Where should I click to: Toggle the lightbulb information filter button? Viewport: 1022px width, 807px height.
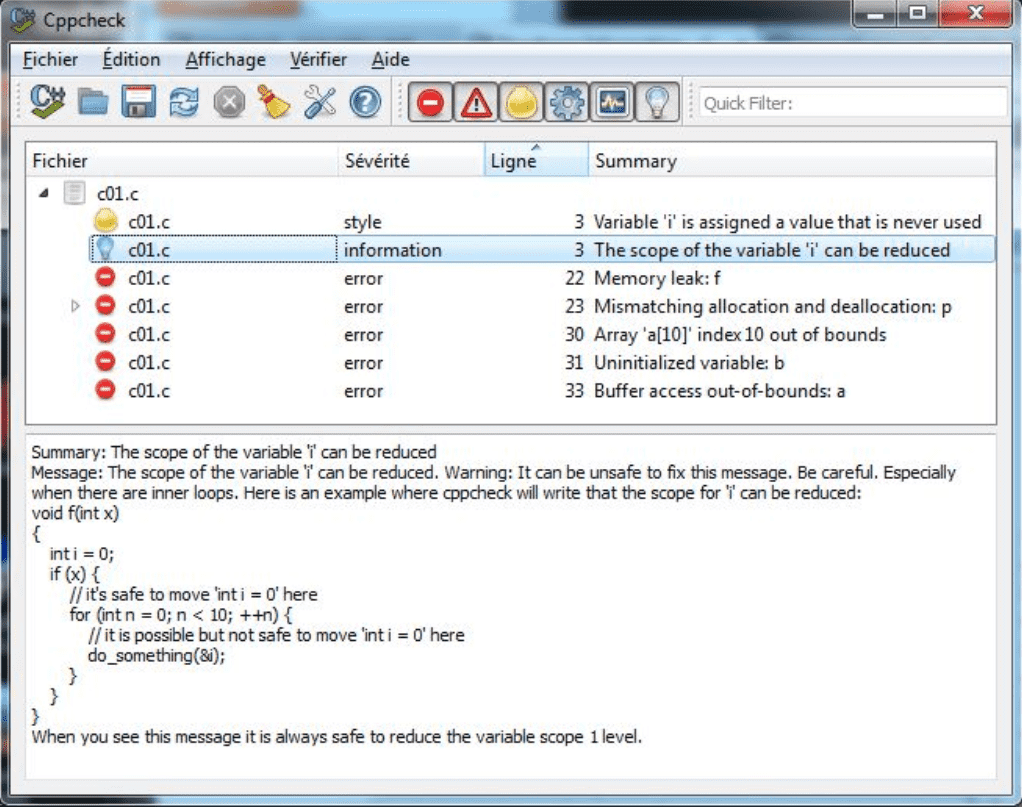[x=658, y=102]
